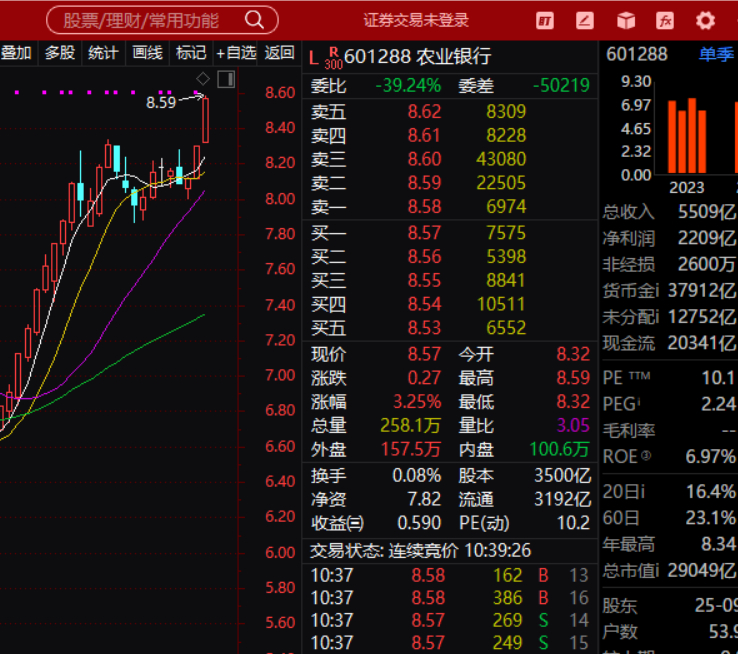
Task: Click 总量 value 258.1万
Action: 410,425
